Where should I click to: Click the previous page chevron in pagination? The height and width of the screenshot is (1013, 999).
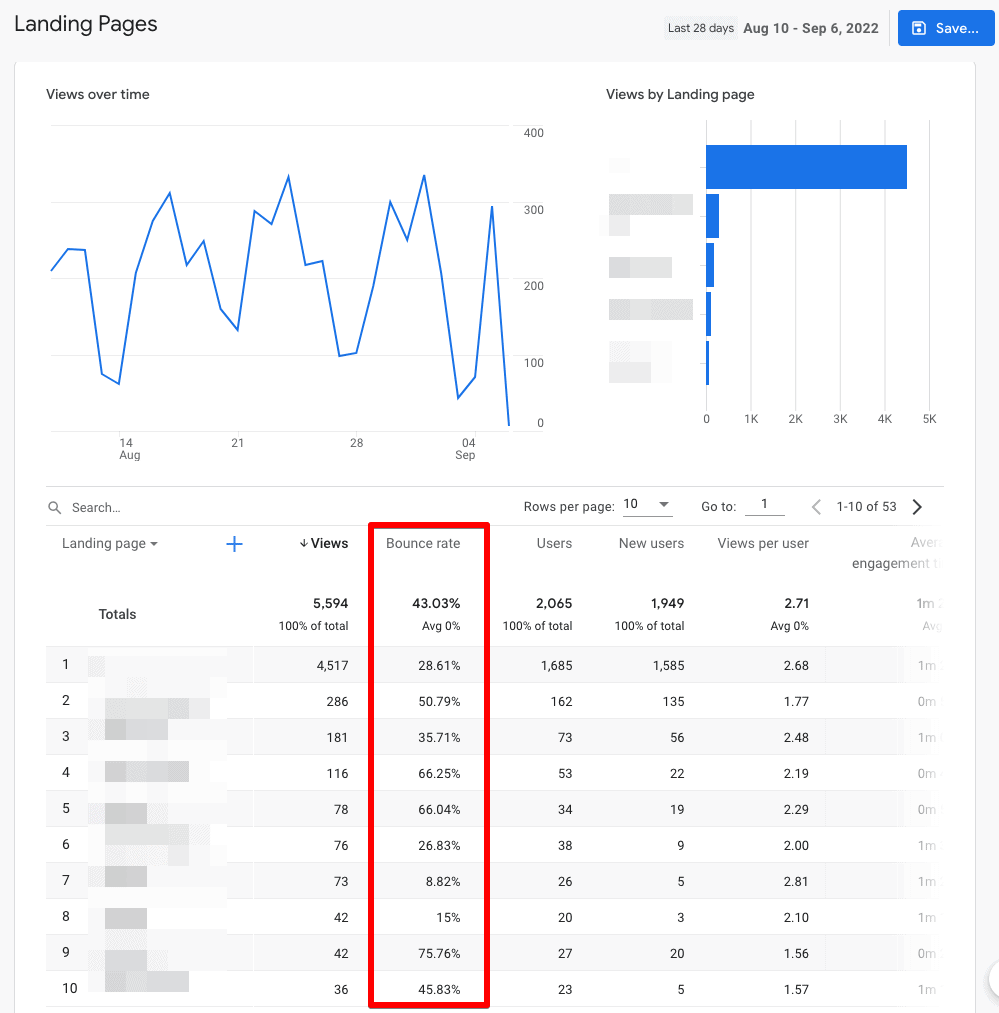coord(815,507)
